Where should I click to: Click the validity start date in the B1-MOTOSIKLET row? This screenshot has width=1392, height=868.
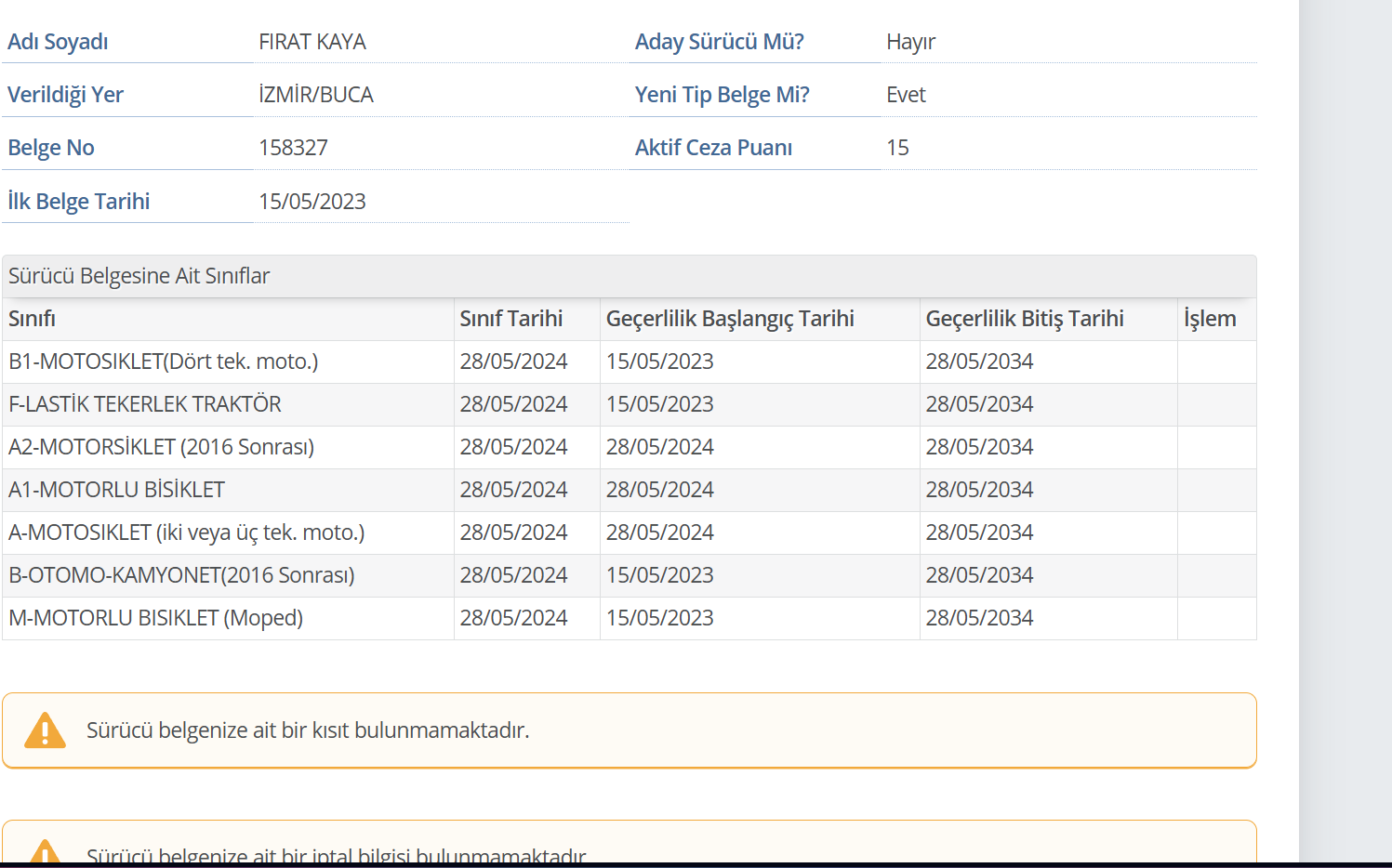click(660, 362)
